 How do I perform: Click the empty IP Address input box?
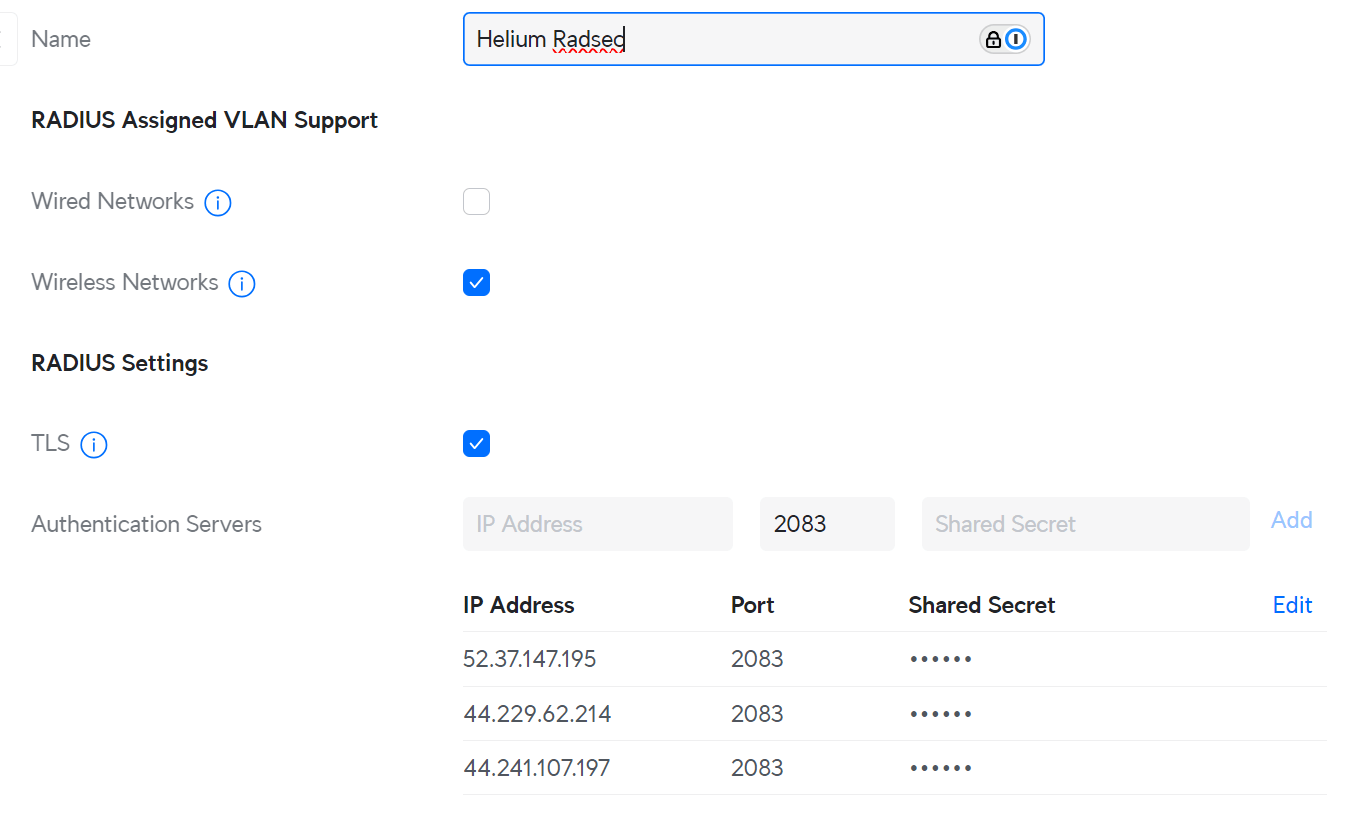click(597, 524)
